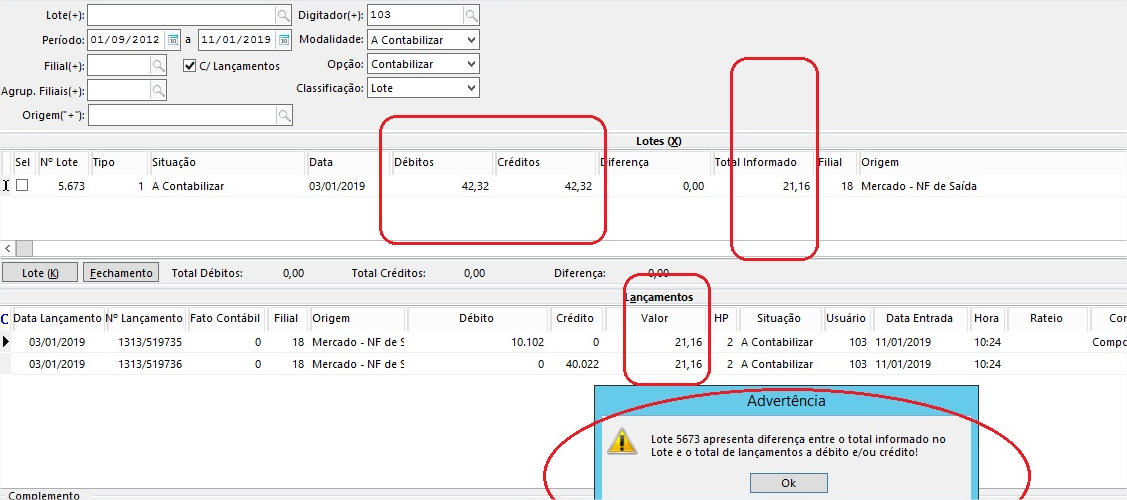
Task: Open the Período end date calendar icon
Action: coord(283,40)
